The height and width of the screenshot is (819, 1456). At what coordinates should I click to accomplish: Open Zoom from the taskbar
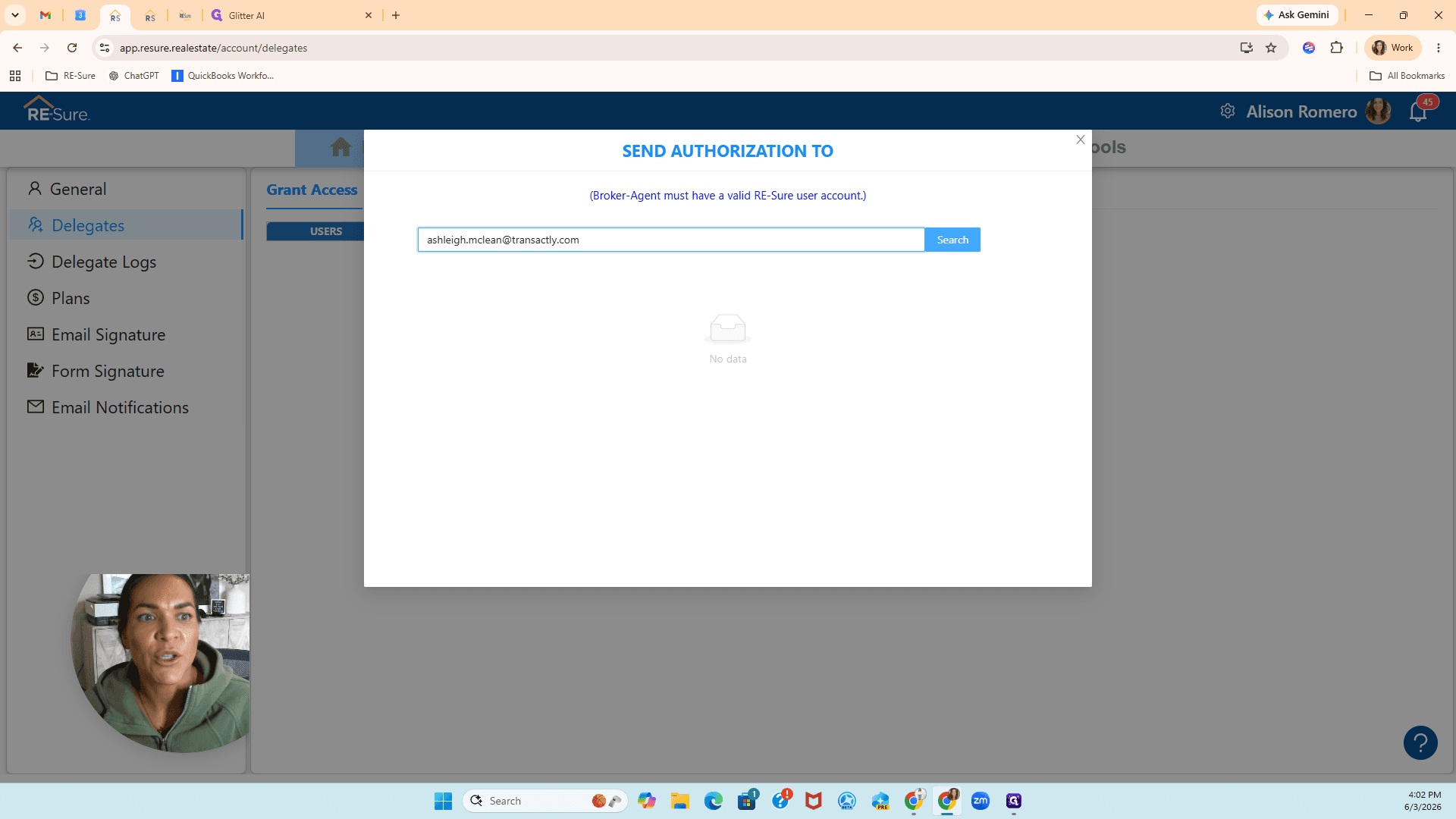pyautogui.click(x=980, y=801)
